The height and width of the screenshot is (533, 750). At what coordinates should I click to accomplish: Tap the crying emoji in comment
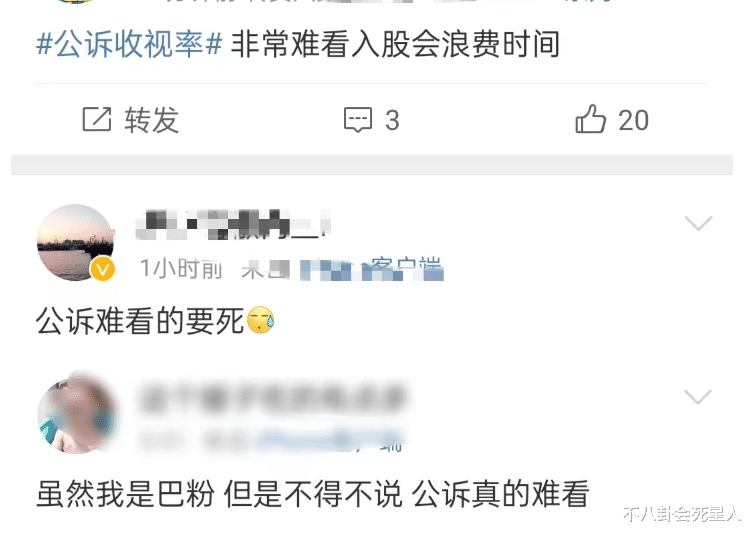click(x=261, y=320)
